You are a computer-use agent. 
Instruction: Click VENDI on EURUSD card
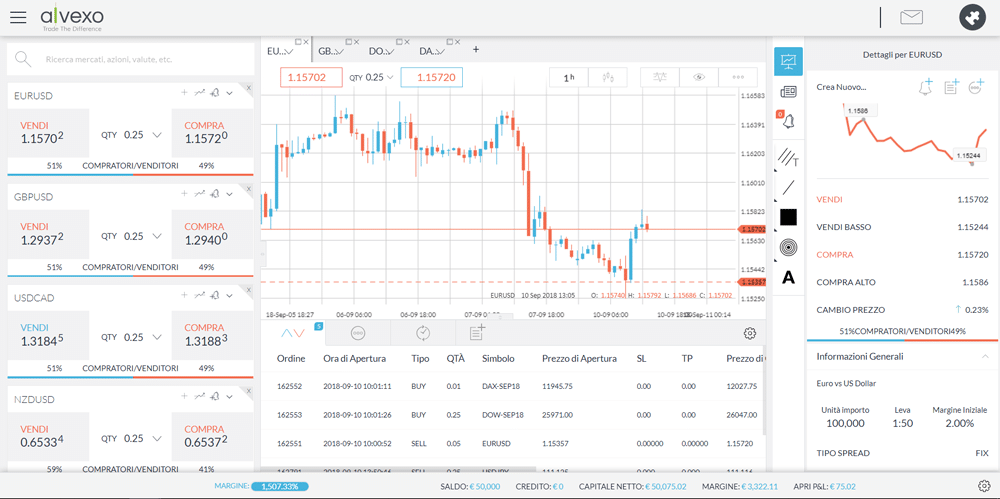tap(48, 133)
